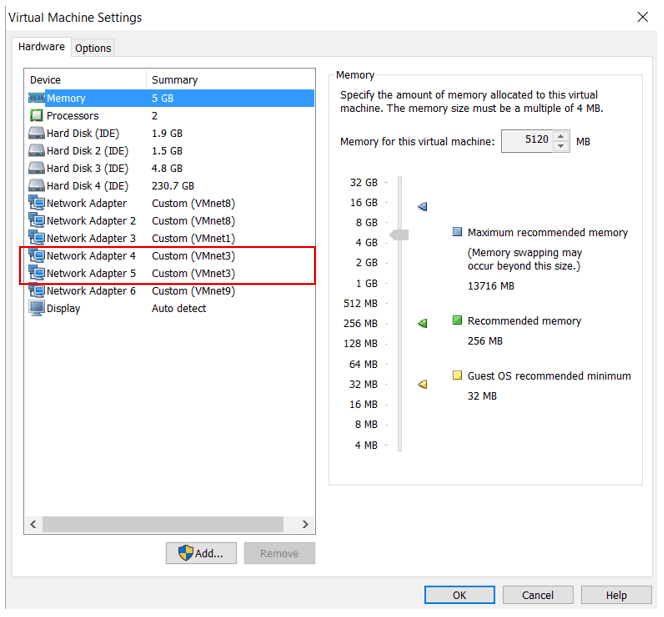Switch to the Options tab

(x=93, y=48)
